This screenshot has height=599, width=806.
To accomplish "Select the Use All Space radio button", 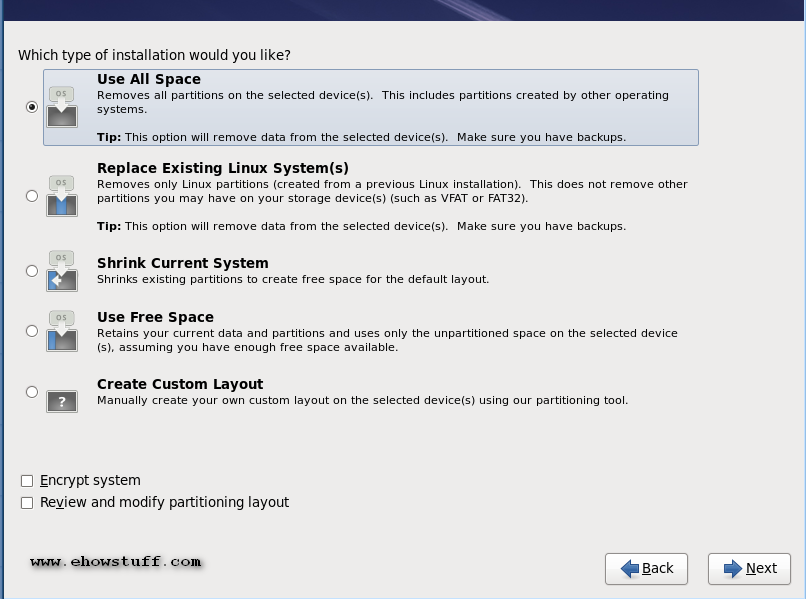I will [32, 107].
